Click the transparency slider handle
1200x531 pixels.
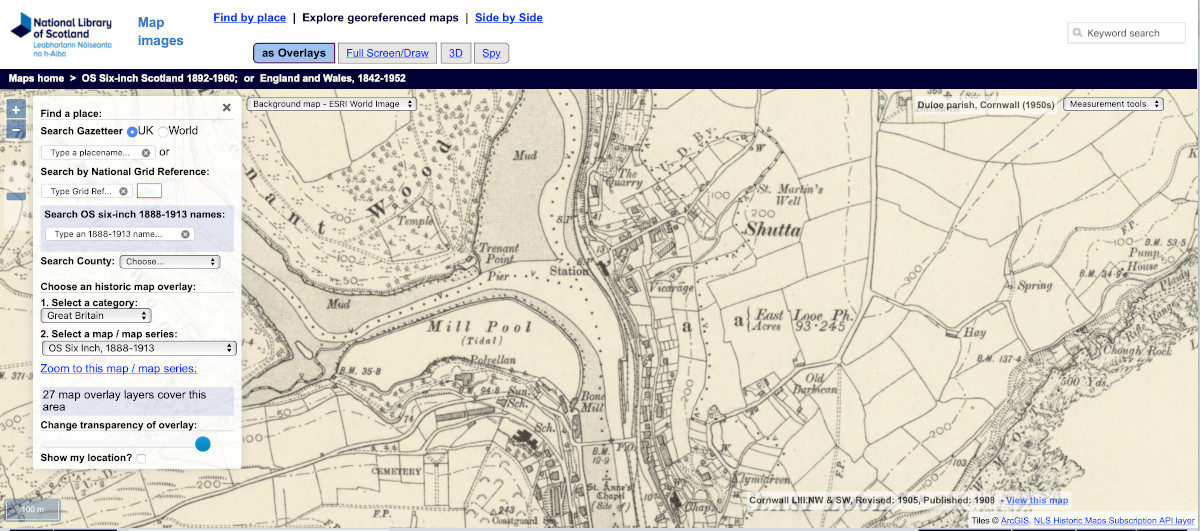point(203,444)
